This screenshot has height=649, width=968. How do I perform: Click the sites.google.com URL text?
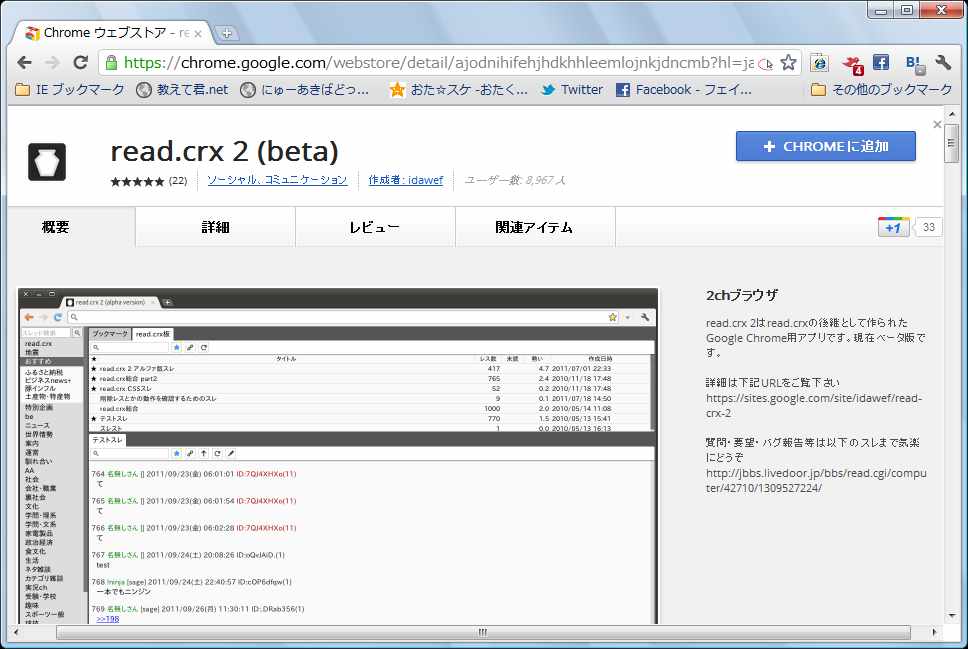pyautogui.click(x=814, y=406)
